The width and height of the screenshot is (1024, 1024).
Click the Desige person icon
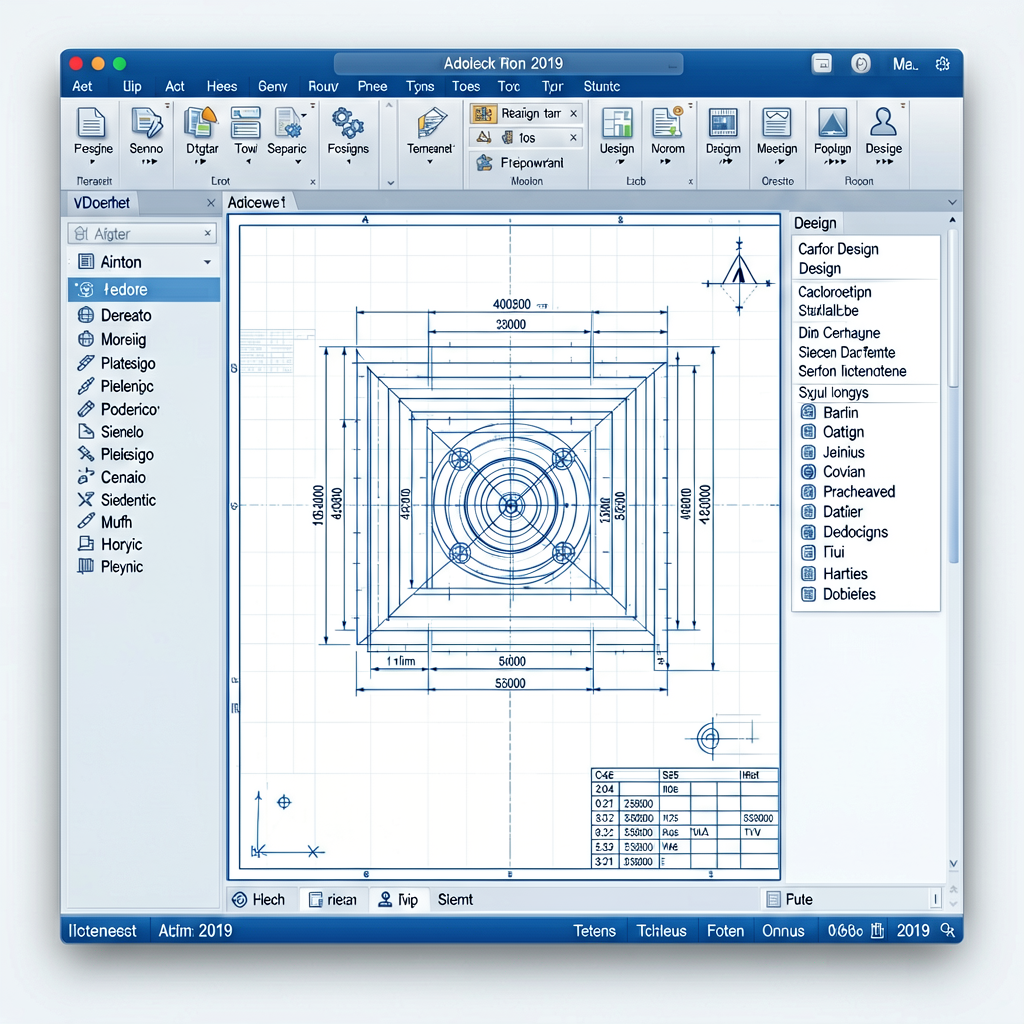point(883,123)
